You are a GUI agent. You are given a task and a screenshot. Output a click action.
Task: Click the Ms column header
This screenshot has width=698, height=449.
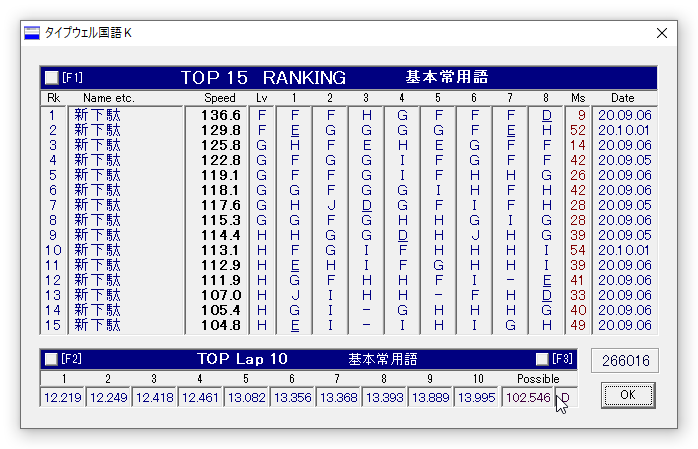pyautogui.click(x=578, y=98)
